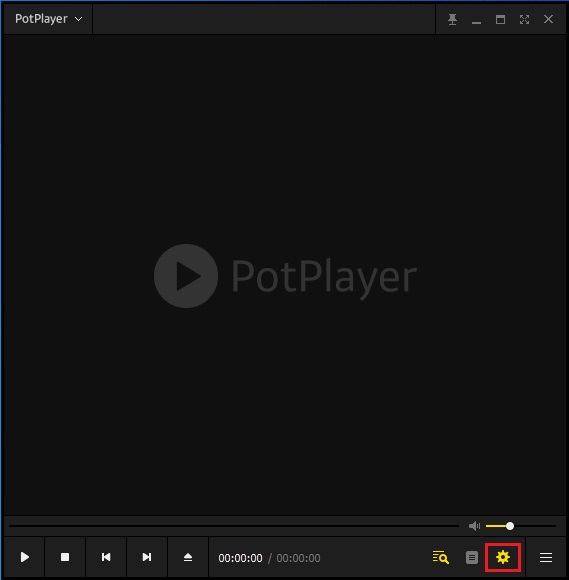Screen dimensions: 569x580
Task: Maximize the PotPlayer window
Action: [x=500, y=20]
